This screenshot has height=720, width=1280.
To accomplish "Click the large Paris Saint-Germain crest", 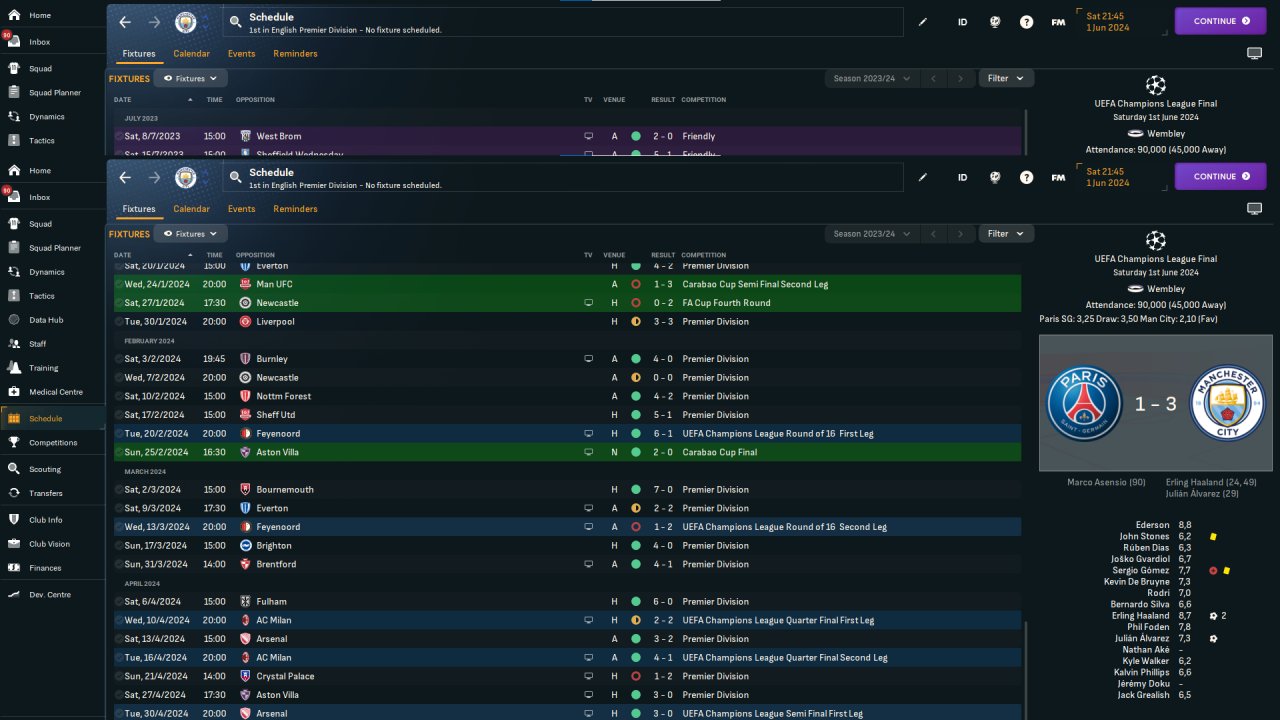I will click(x=1084, y=404).
